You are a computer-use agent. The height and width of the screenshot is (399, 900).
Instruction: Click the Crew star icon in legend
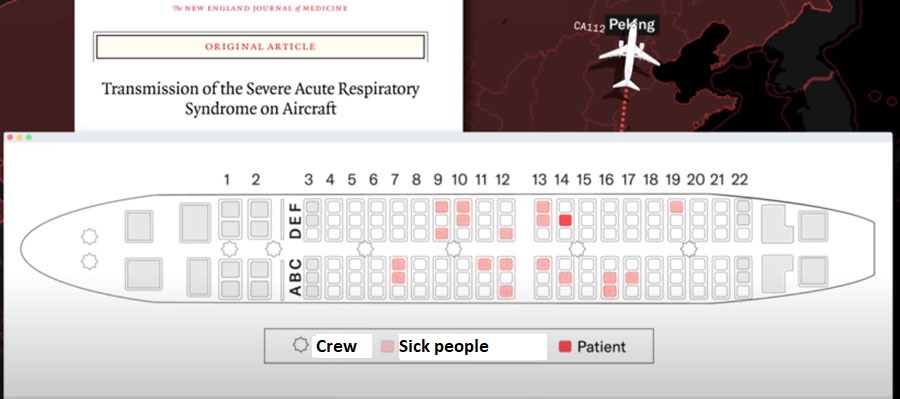click(x=300, y=345)
